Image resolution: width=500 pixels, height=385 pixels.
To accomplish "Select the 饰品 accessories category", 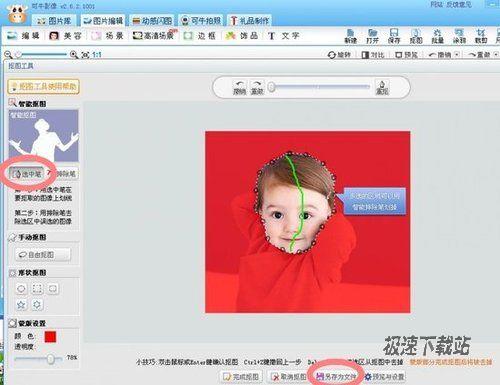I will (242, 36).
